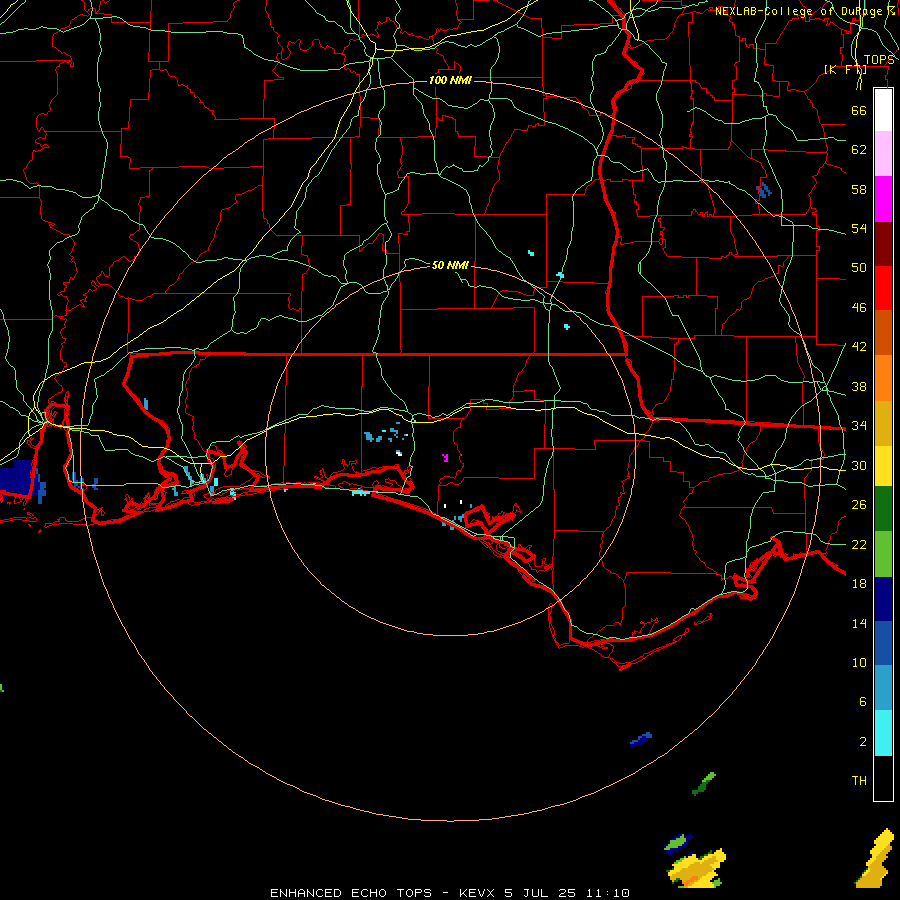Click the 11:10 timestamp

pyautogui.click(x=608, y=893)
